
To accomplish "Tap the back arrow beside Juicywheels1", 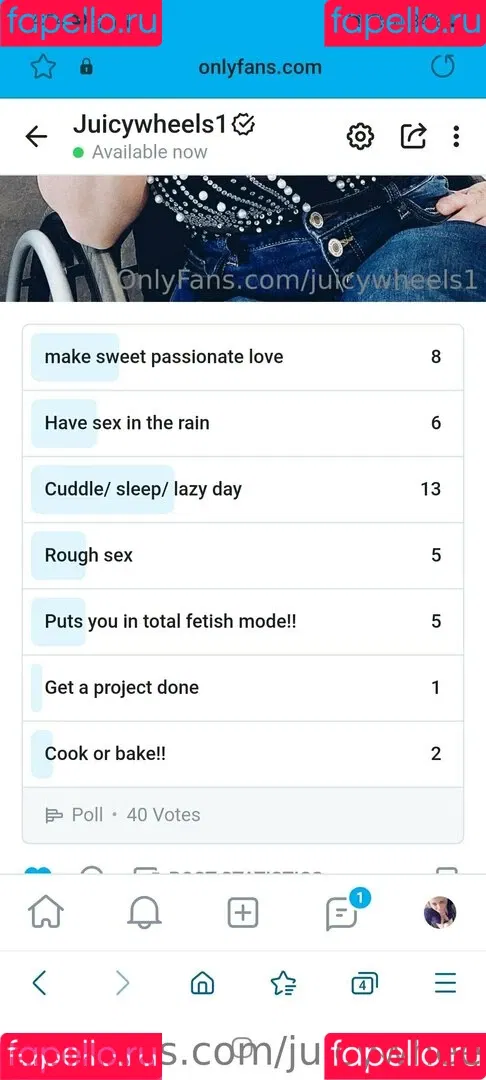I will pyautogui.click(x=36, y=137).
